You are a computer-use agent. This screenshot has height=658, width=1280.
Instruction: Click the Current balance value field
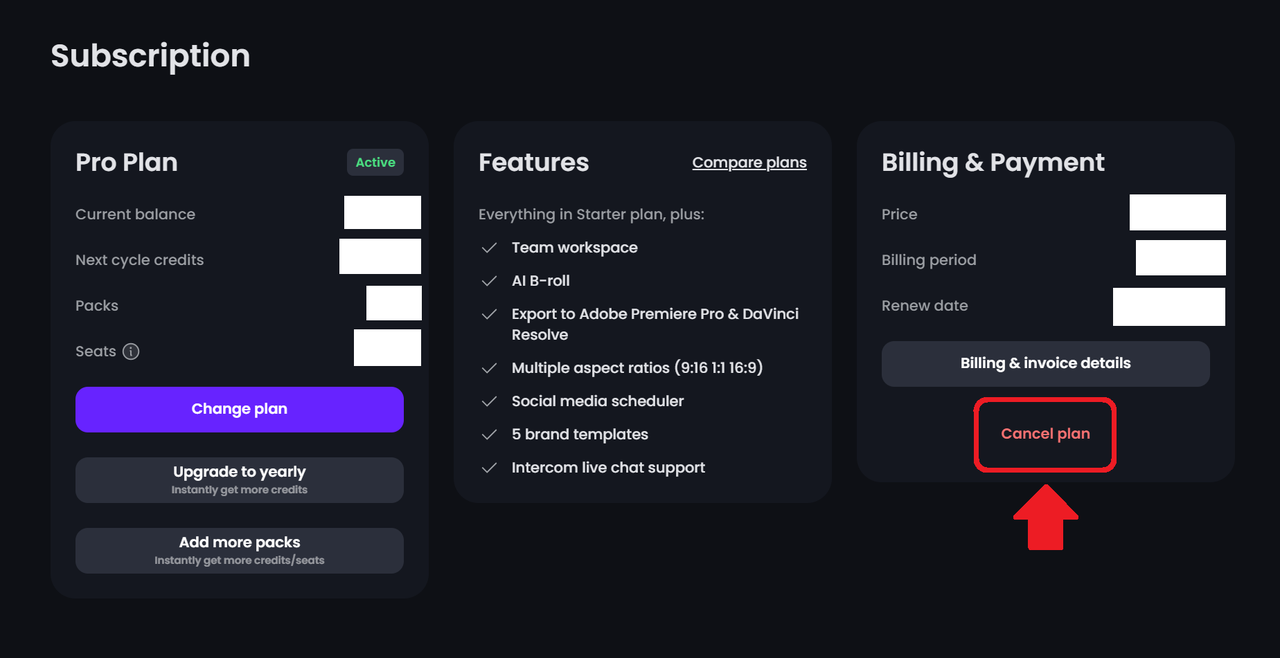383,213
